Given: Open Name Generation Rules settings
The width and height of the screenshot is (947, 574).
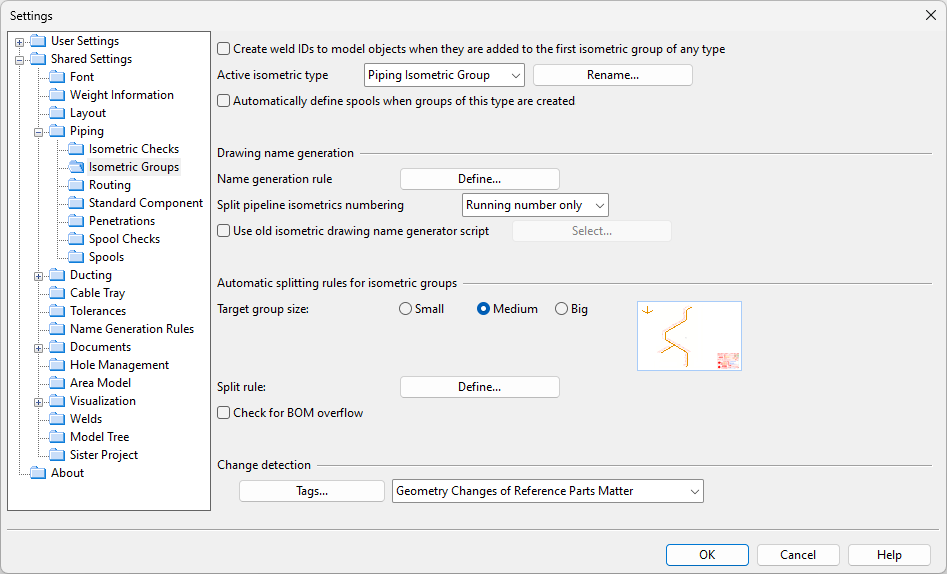Looking at the screenshot, I should click(131, 329).
